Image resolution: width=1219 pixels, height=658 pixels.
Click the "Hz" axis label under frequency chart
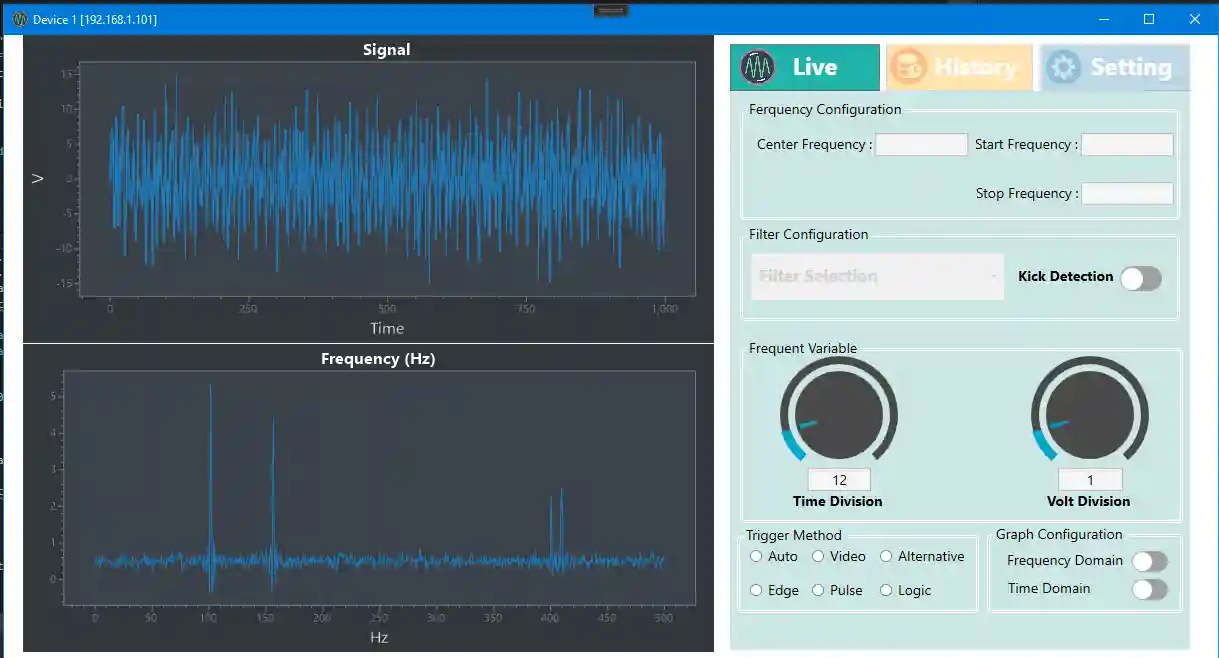[x=379, y=637]
